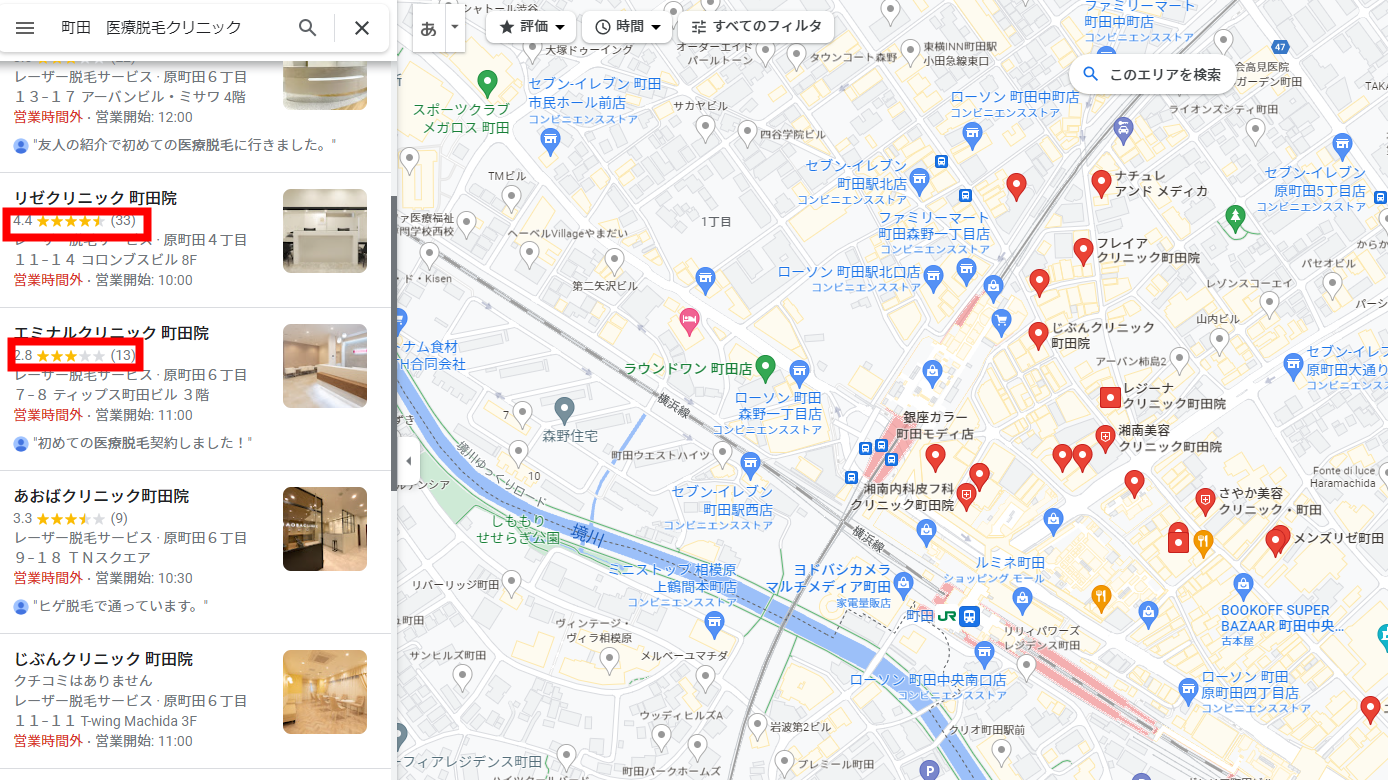Collapse the side panel with arrow handle
Image resolution: width=1388 pixels, height=780 pixels.
click(407, 461)
